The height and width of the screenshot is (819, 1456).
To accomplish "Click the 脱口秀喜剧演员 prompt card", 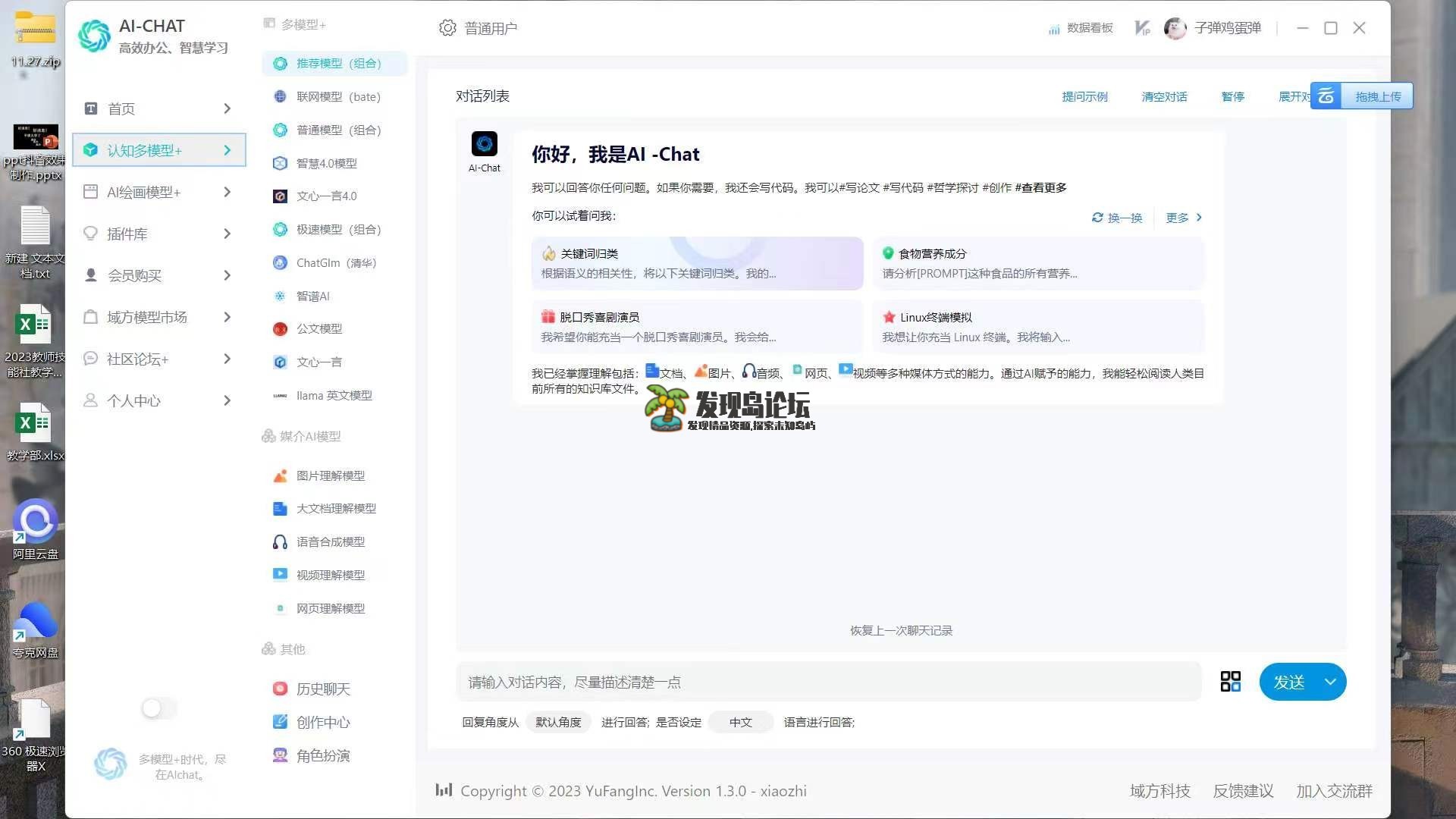I will coord(697,327).
